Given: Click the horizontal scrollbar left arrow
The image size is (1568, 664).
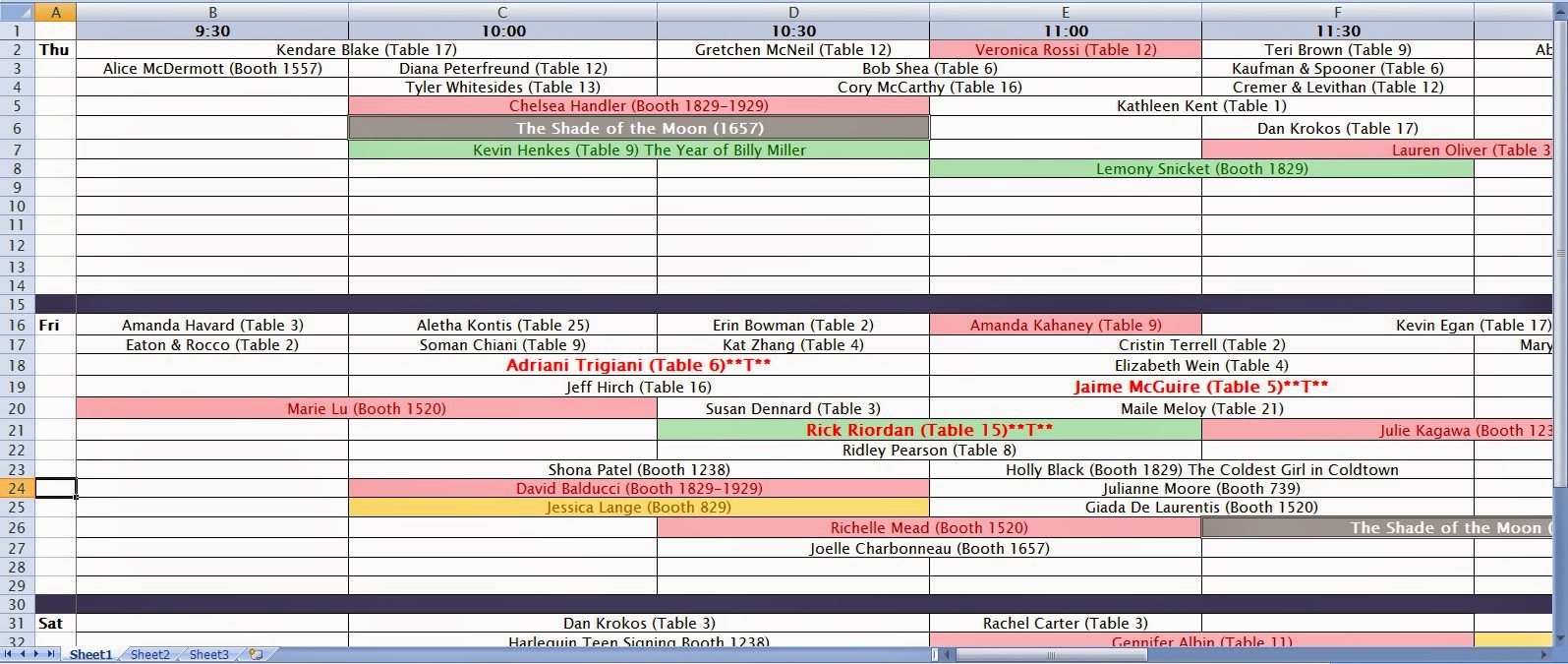Looking at the screenshot, I should coord(948,654).
